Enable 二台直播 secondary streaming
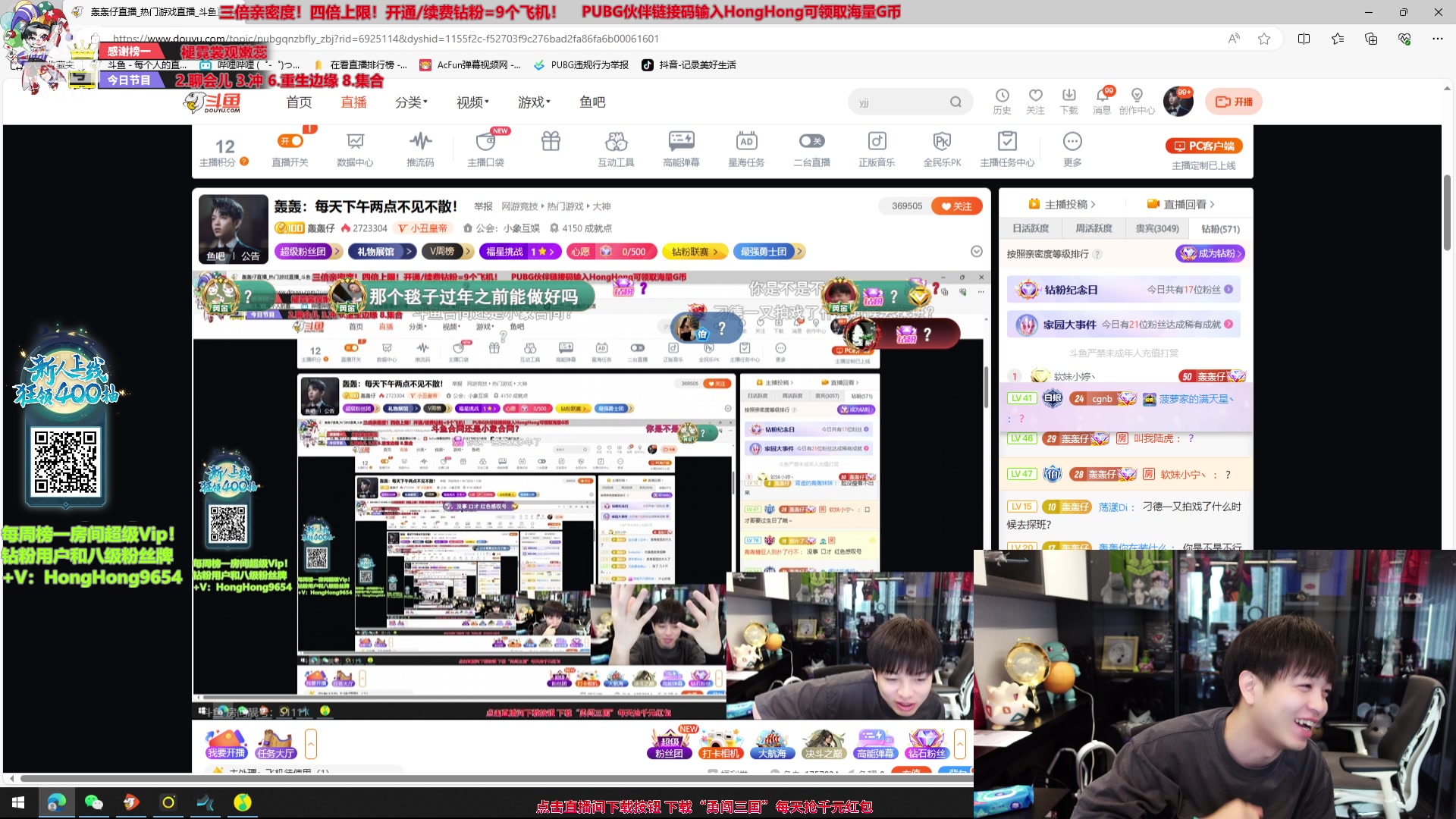 811,148
